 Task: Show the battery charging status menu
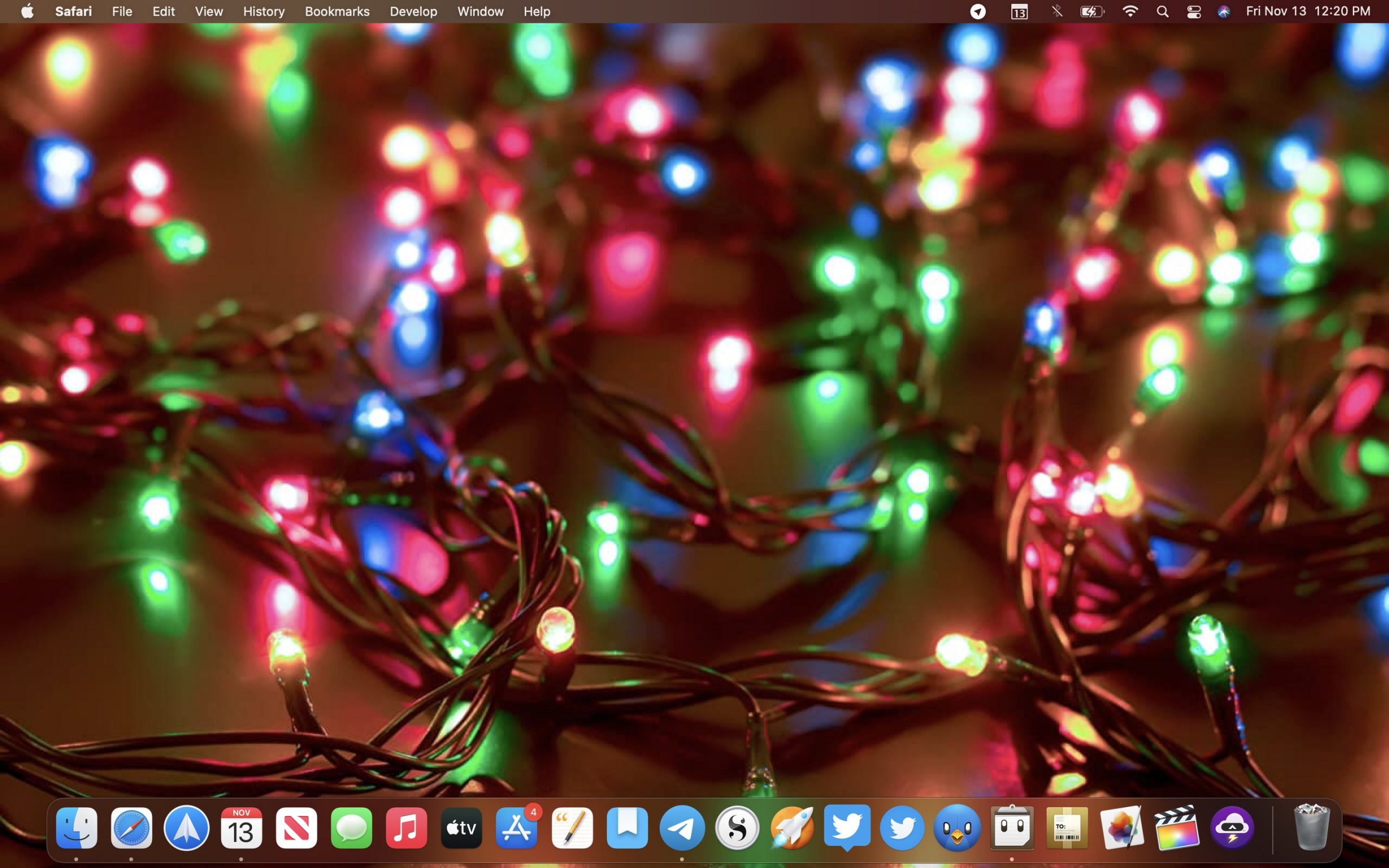tap(1092, 11)
